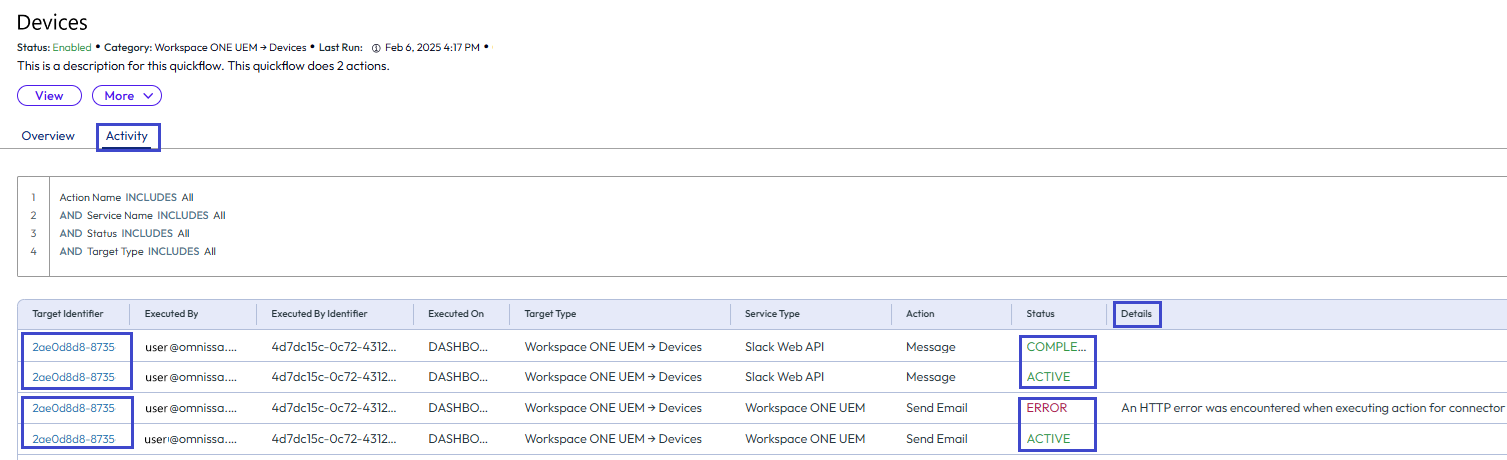Click 4d7dc15c-0c72-4312... in the first row
The width and height of the screenshot is (1507, 460).
[334, 347]
